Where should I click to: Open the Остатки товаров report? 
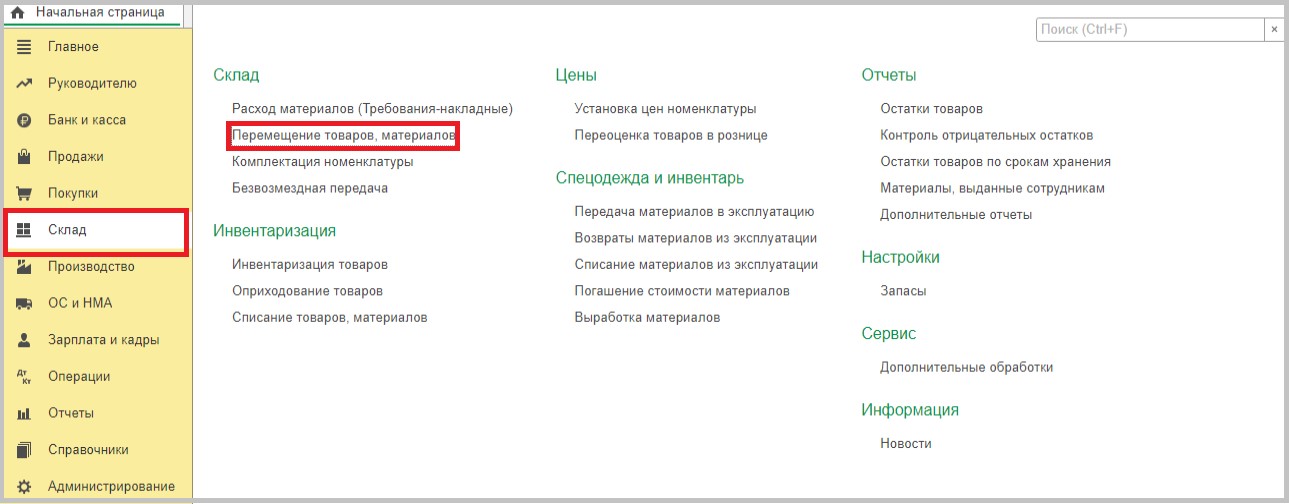[x=931, y=108]
